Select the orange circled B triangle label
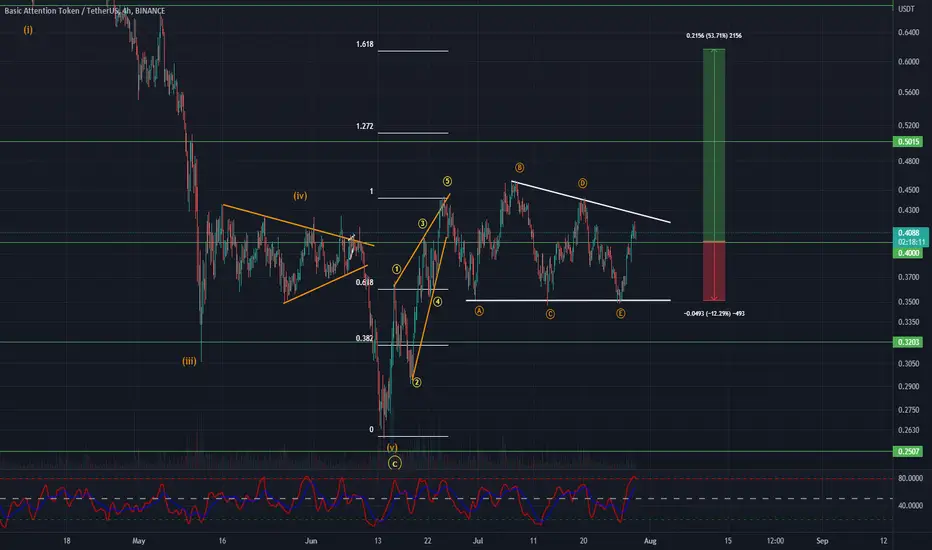 pos(519,168)
